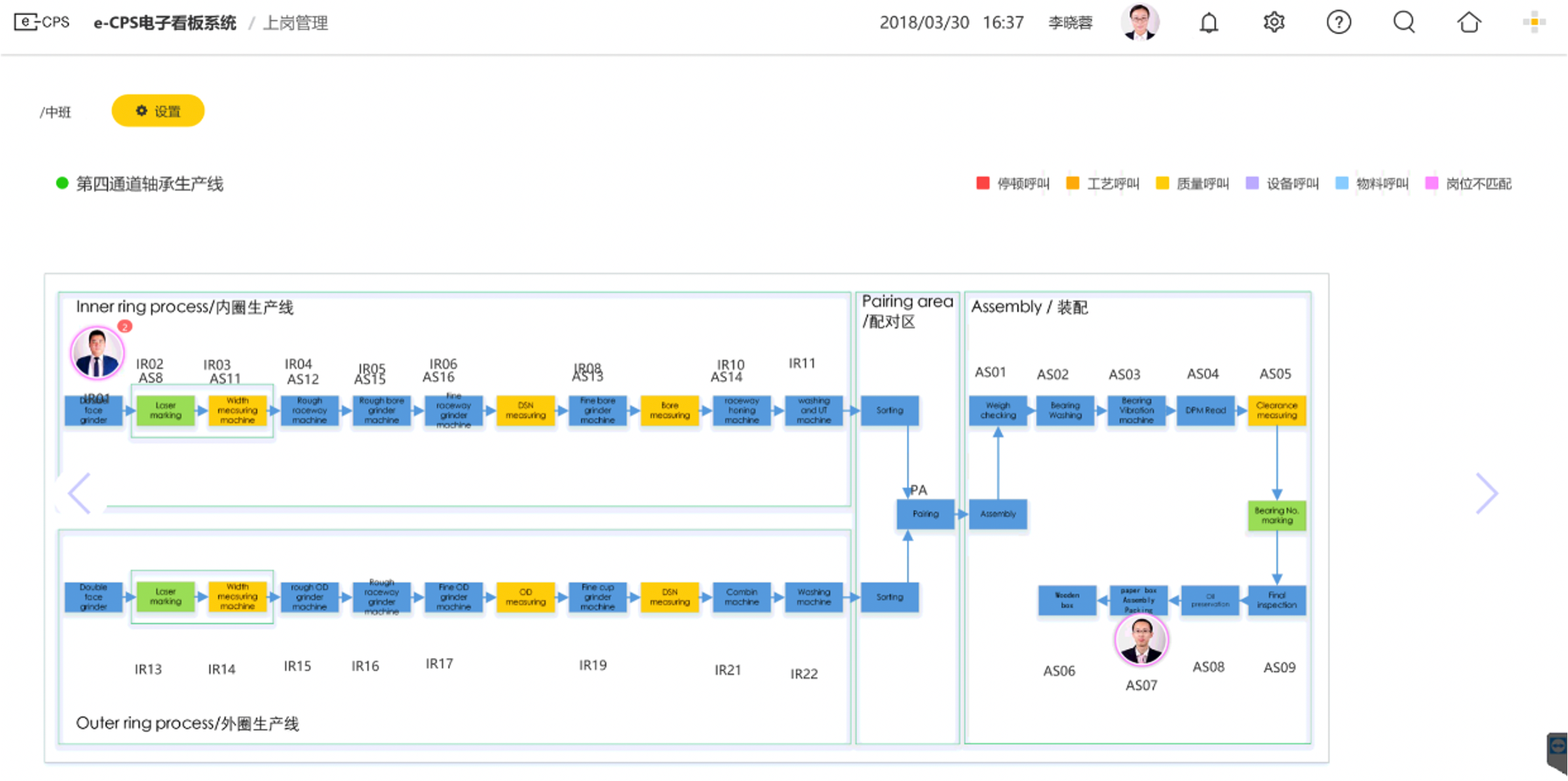
Task: Click the search magnifier icon
Action: click(x=1403, y=23)
